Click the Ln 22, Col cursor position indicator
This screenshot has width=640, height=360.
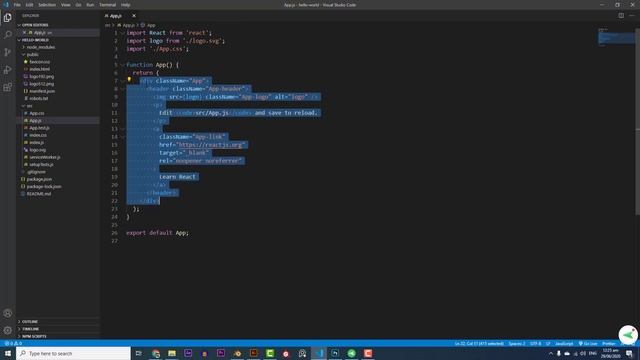479,343
